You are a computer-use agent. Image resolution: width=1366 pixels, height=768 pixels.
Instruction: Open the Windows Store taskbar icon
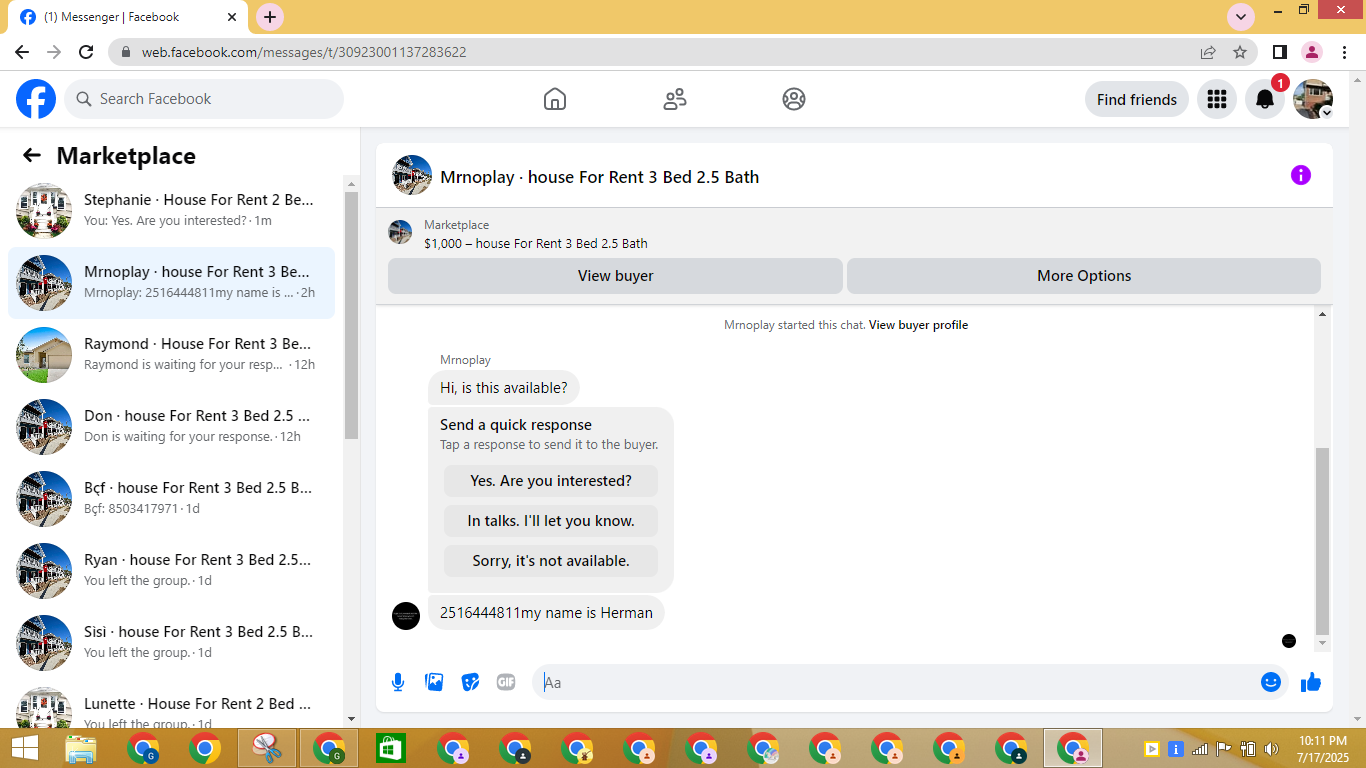391,748
